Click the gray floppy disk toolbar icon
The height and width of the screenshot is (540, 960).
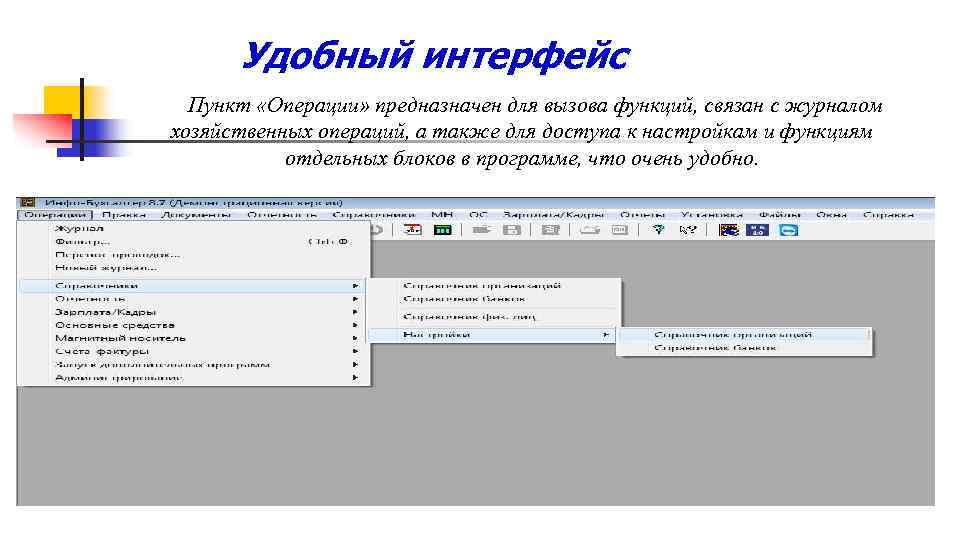511,230
